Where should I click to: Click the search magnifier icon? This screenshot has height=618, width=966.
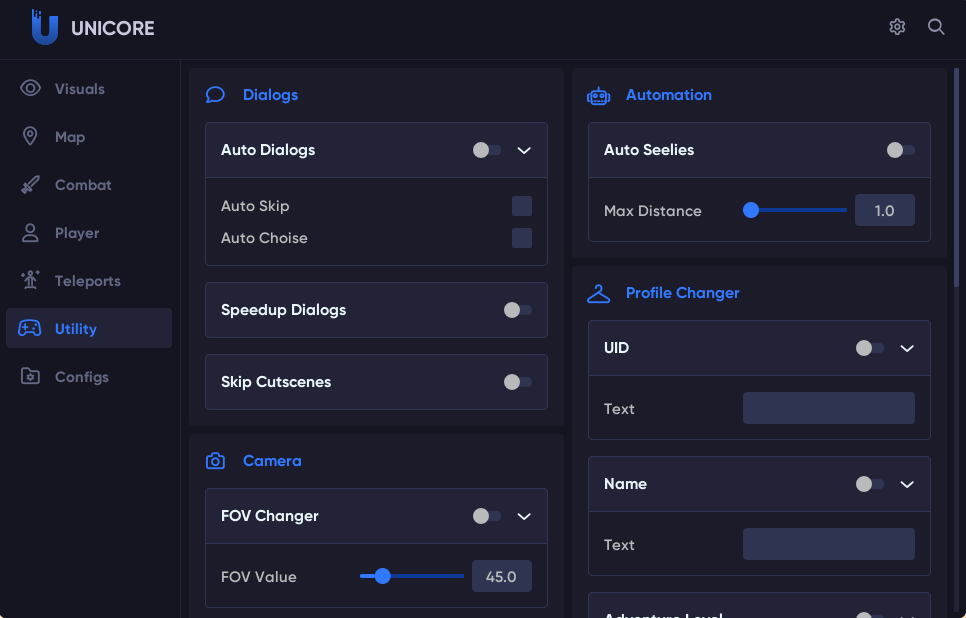click(x=936, y=27)
